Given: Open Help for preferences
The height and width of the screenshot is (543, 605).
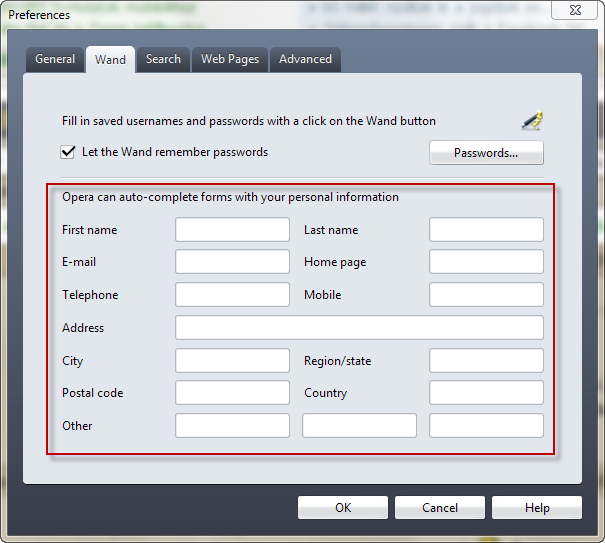Looking at the screenshot, I should (537, 507).
